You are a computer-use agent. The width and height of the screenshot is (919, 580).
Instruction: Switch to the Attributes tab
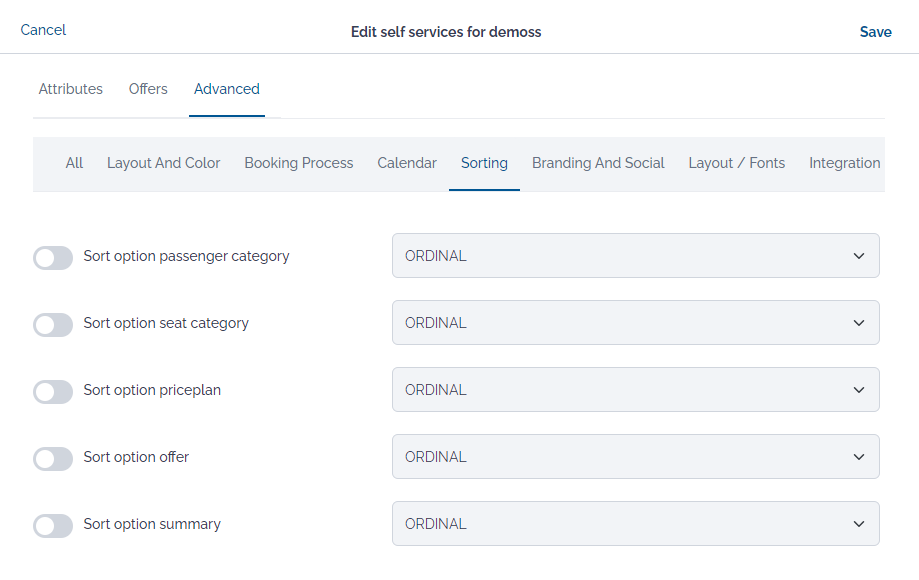click(70, 89)
